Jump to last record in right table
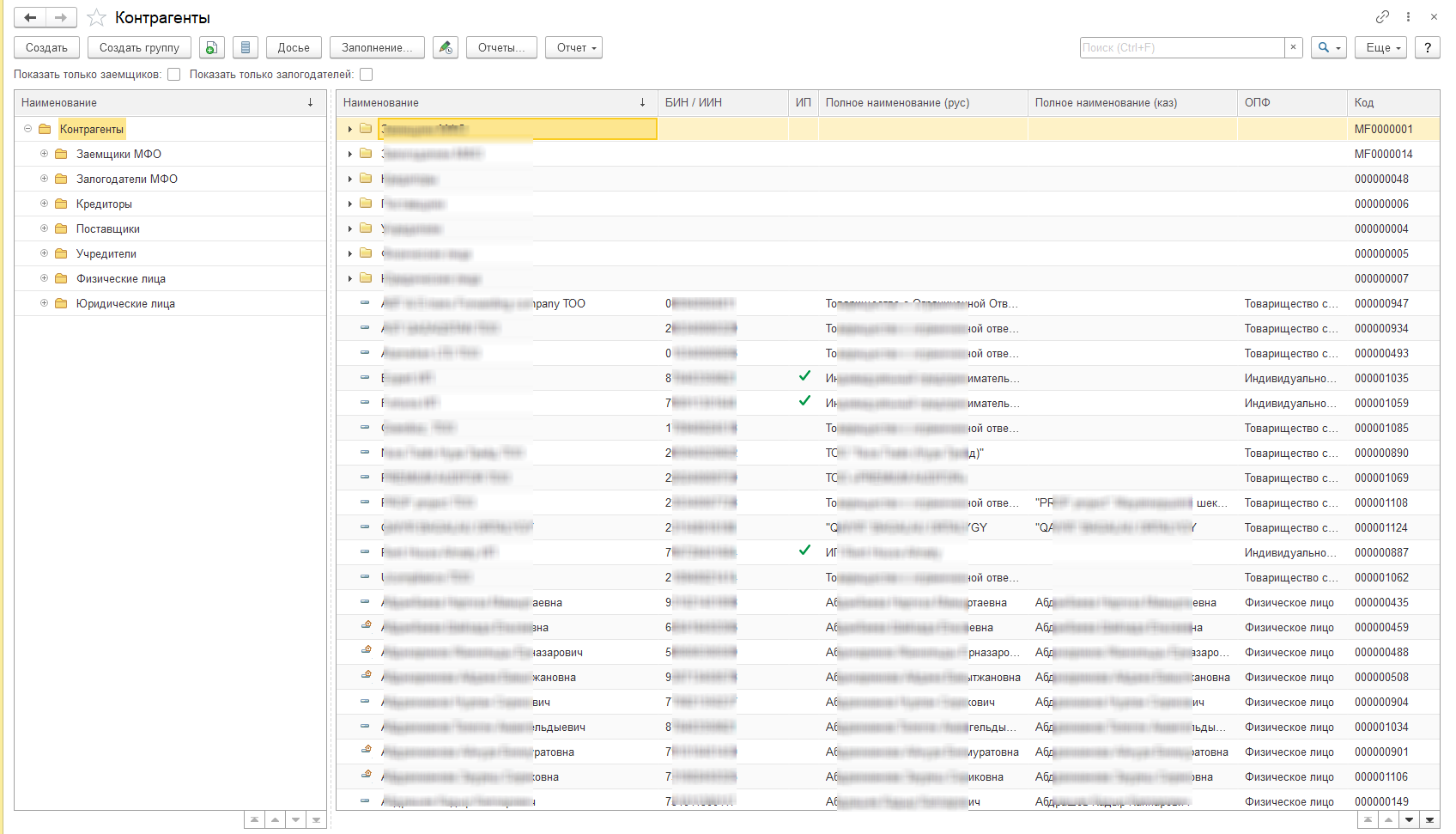Screen dimensions: 1456x834 coord(1429,820)
